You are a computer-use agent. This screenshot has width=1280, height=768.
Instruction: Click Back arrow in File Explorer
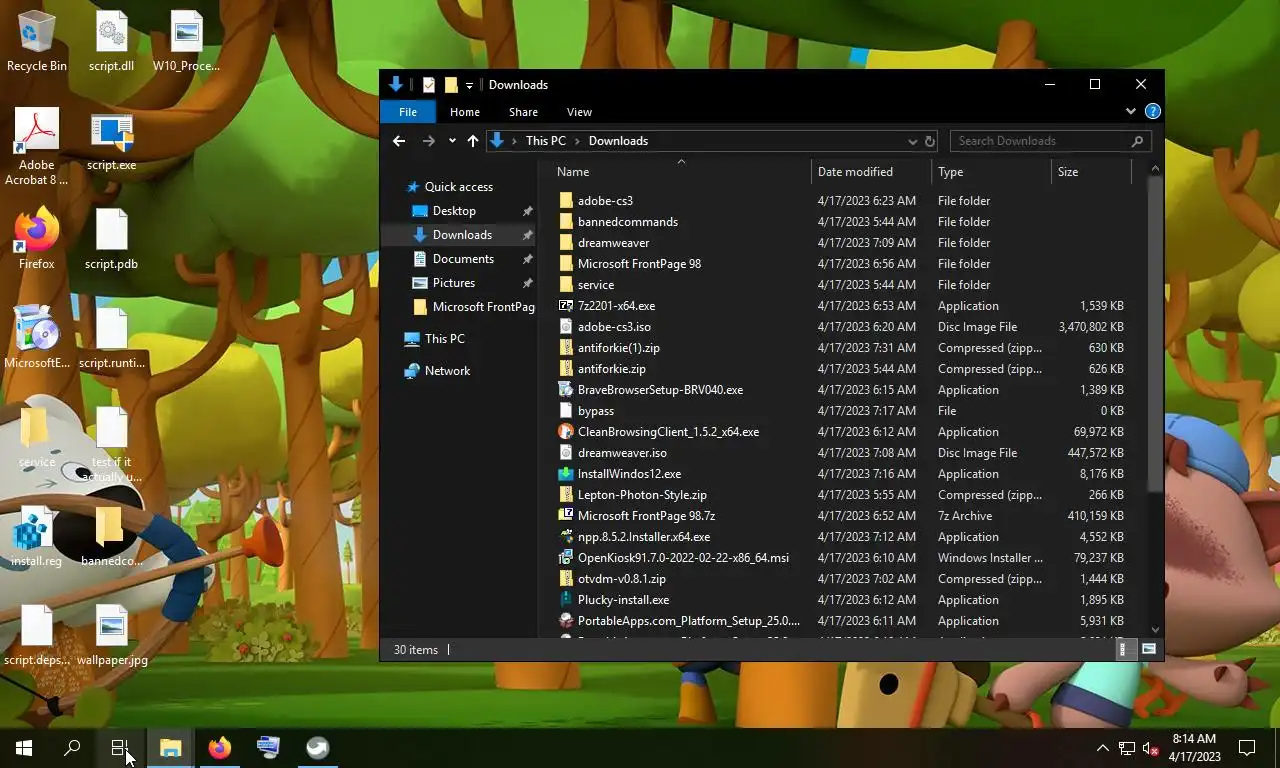[x=398, y=141]
